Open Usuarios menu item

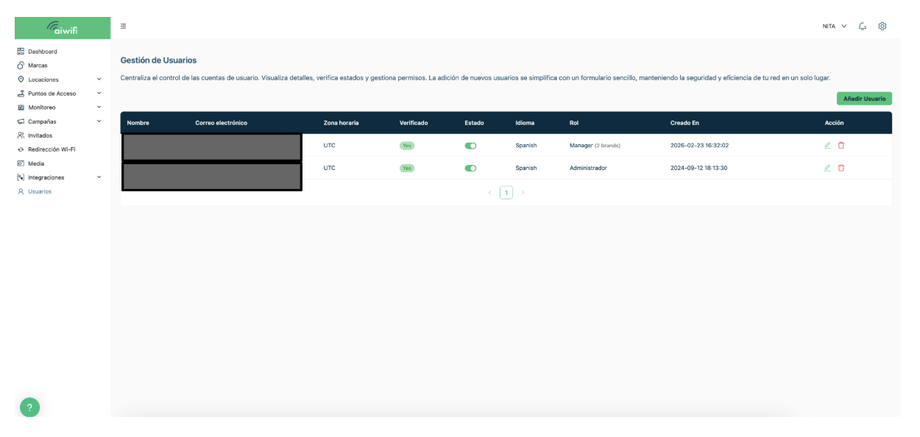[x=39, y=191]
